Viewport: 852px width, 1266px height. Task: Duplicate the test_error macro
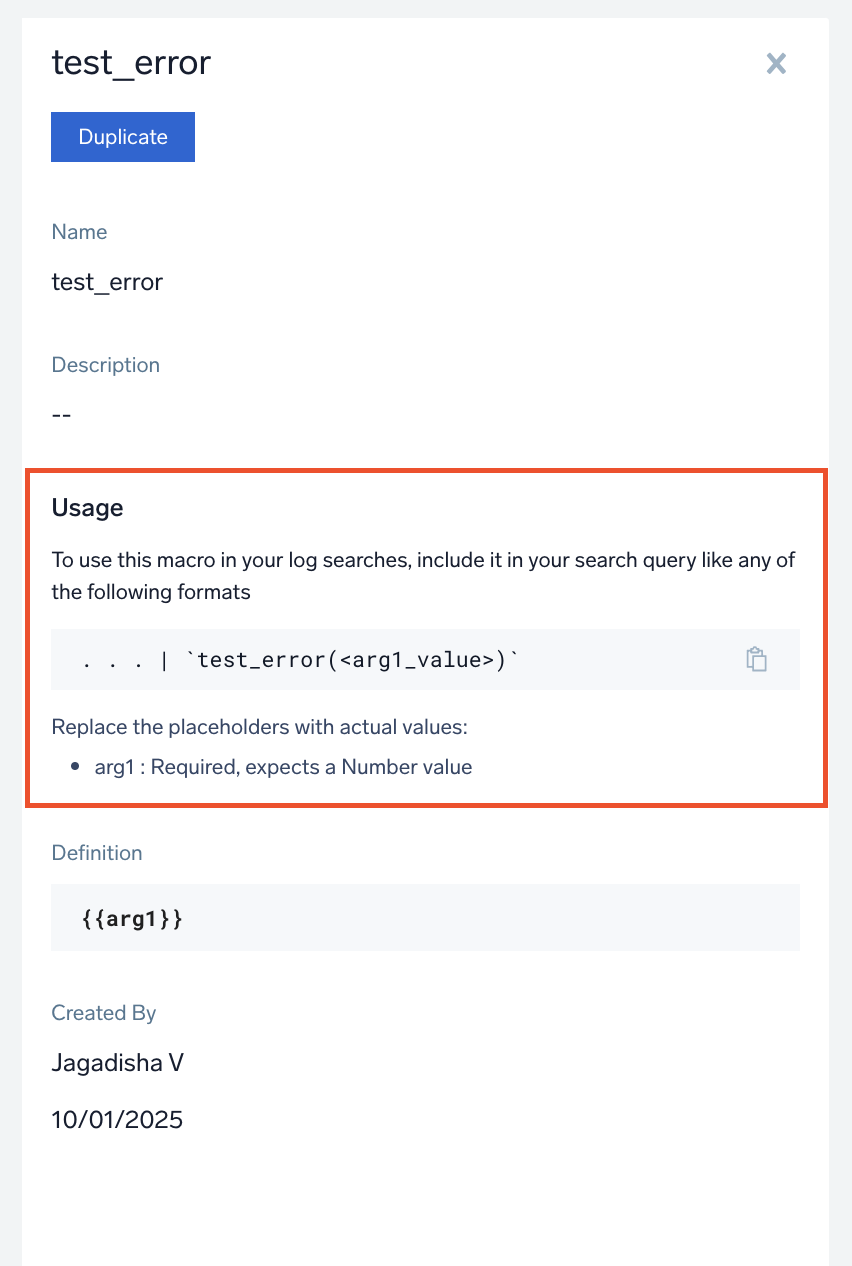click(x=123, y=137)
